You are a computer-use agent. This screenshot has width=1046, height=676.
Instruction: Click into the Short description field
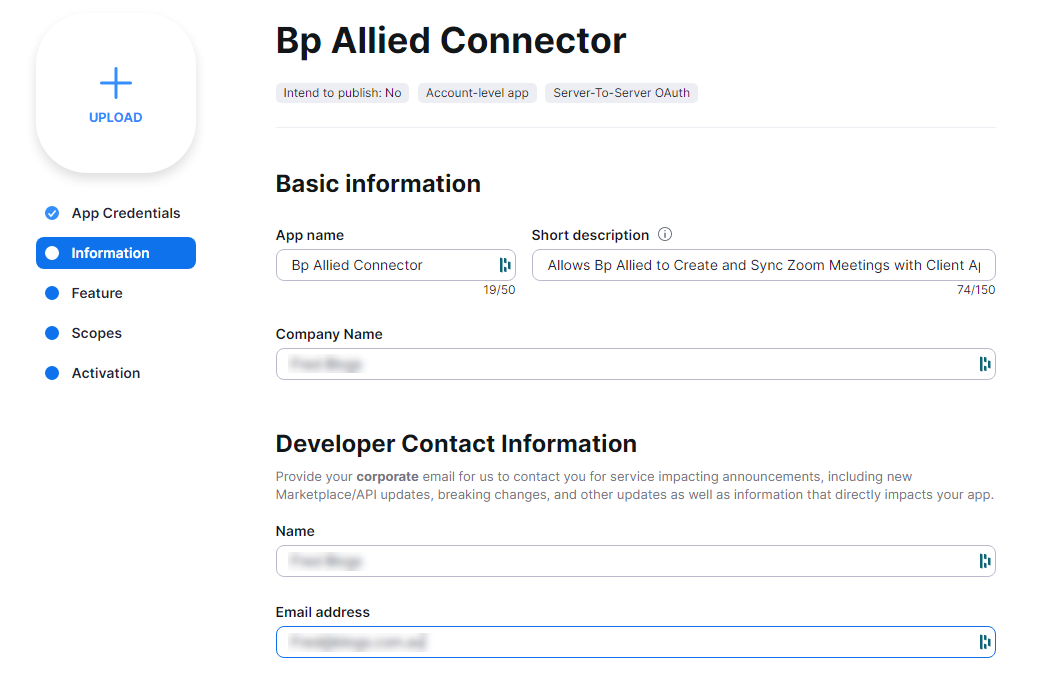click(764, 265)
